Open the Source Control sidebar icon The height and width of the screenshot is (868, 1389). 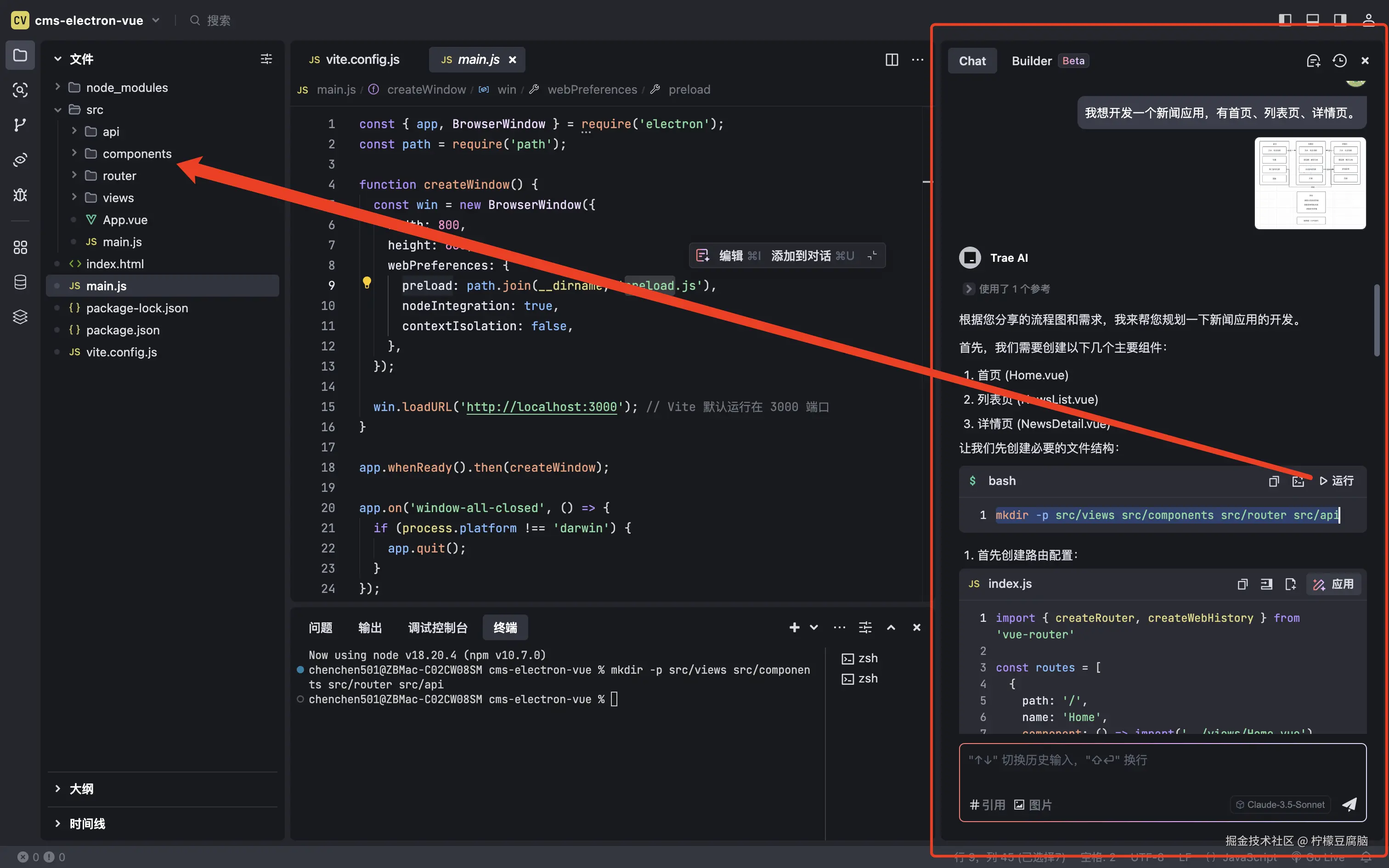point(20,124)
